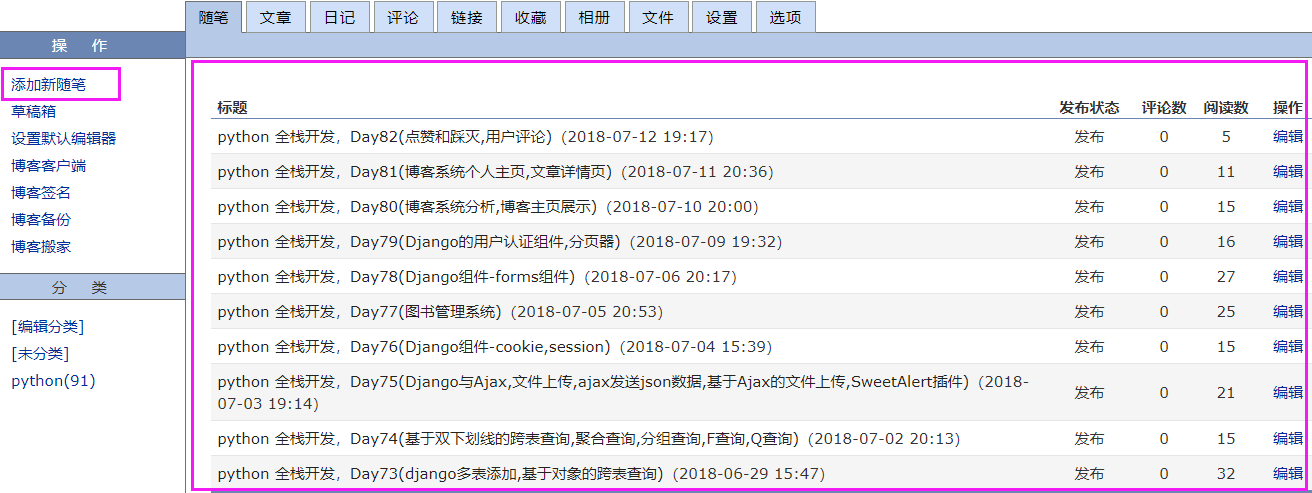Click the read count 5 in the Day82 row
The width and height of the screenshot is (1312, 493).
[1226, 137]
